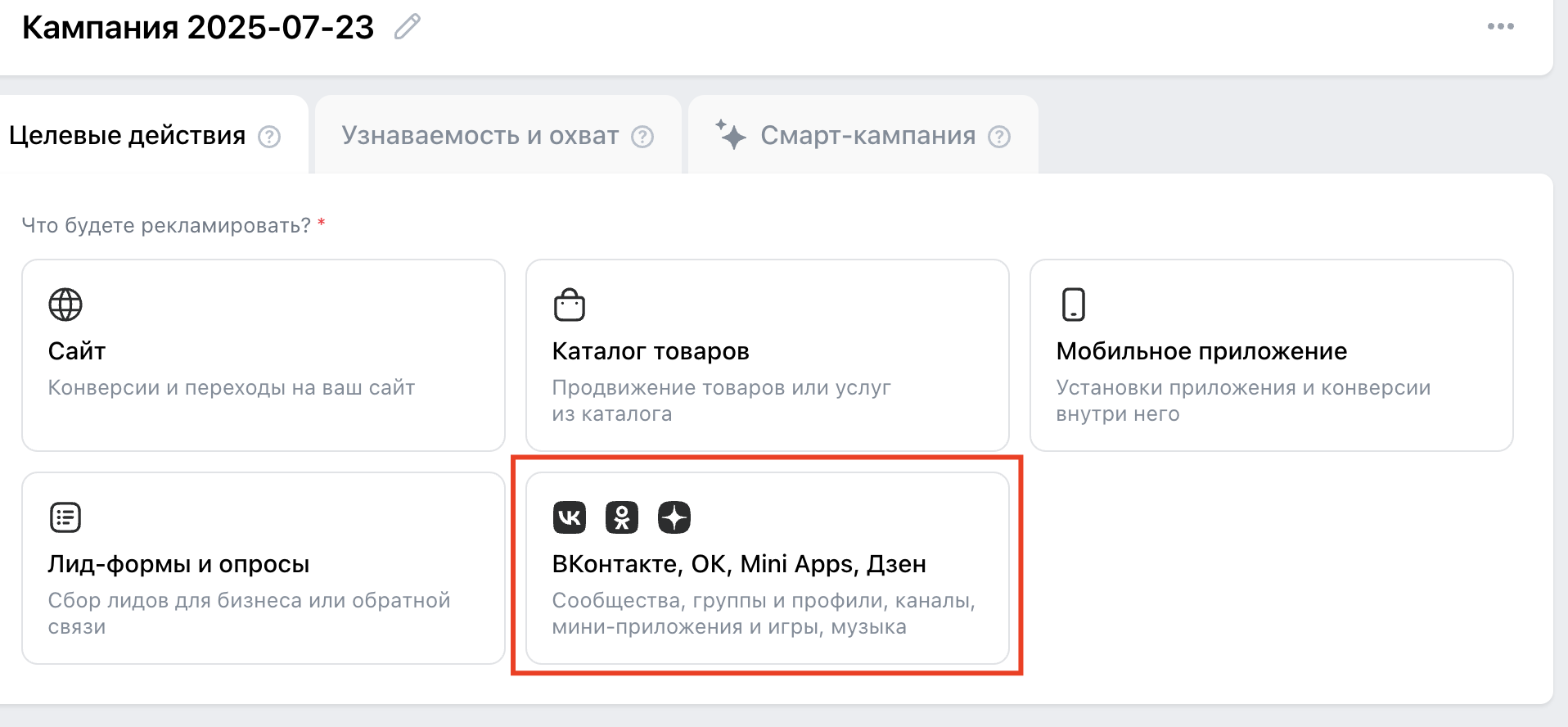Open the three-dots more options menu
Image resolution: width=1568 pixels, height=727 pixels.
point(1500,26)
